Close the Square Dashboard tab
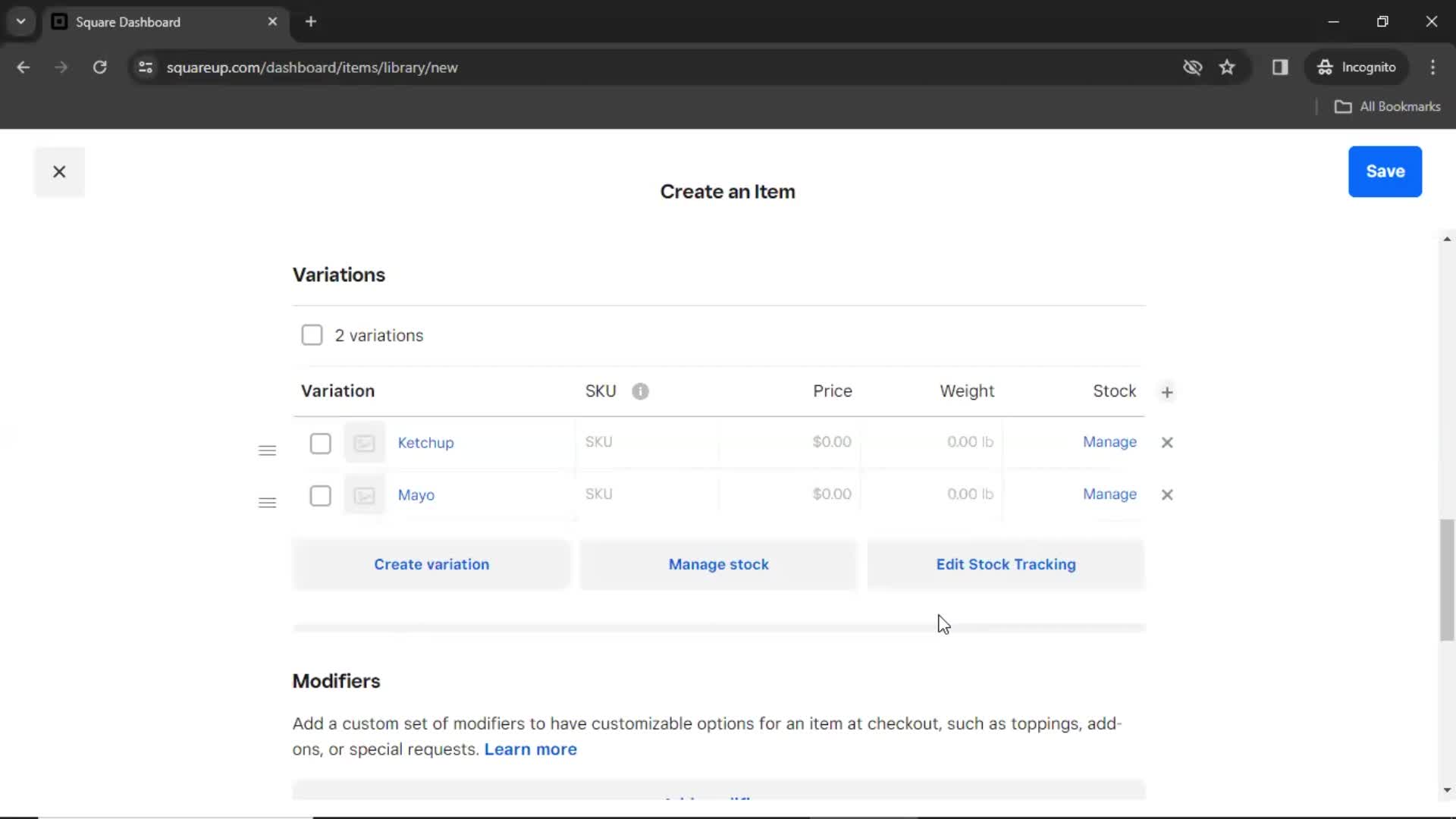 [272, 22]
